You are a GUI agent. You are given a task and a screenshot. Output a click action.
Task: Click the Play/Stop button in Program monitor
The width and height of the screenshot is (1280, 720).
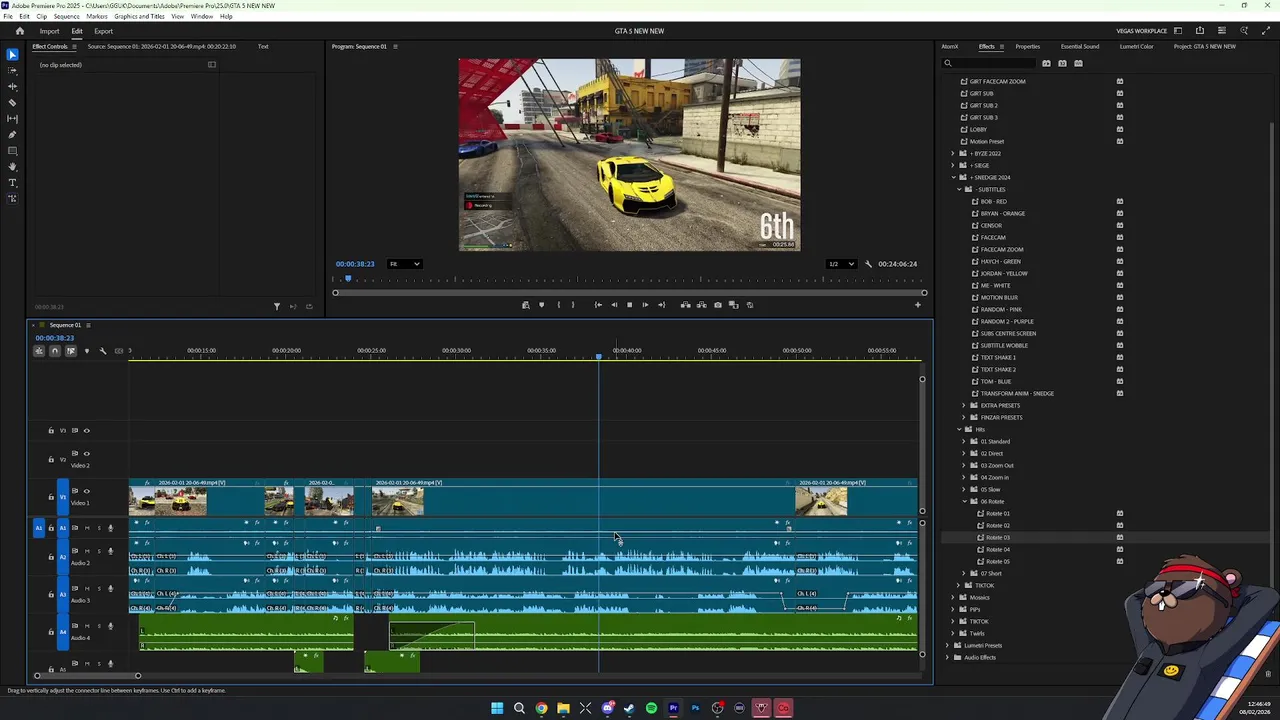[x=629, y=305]
